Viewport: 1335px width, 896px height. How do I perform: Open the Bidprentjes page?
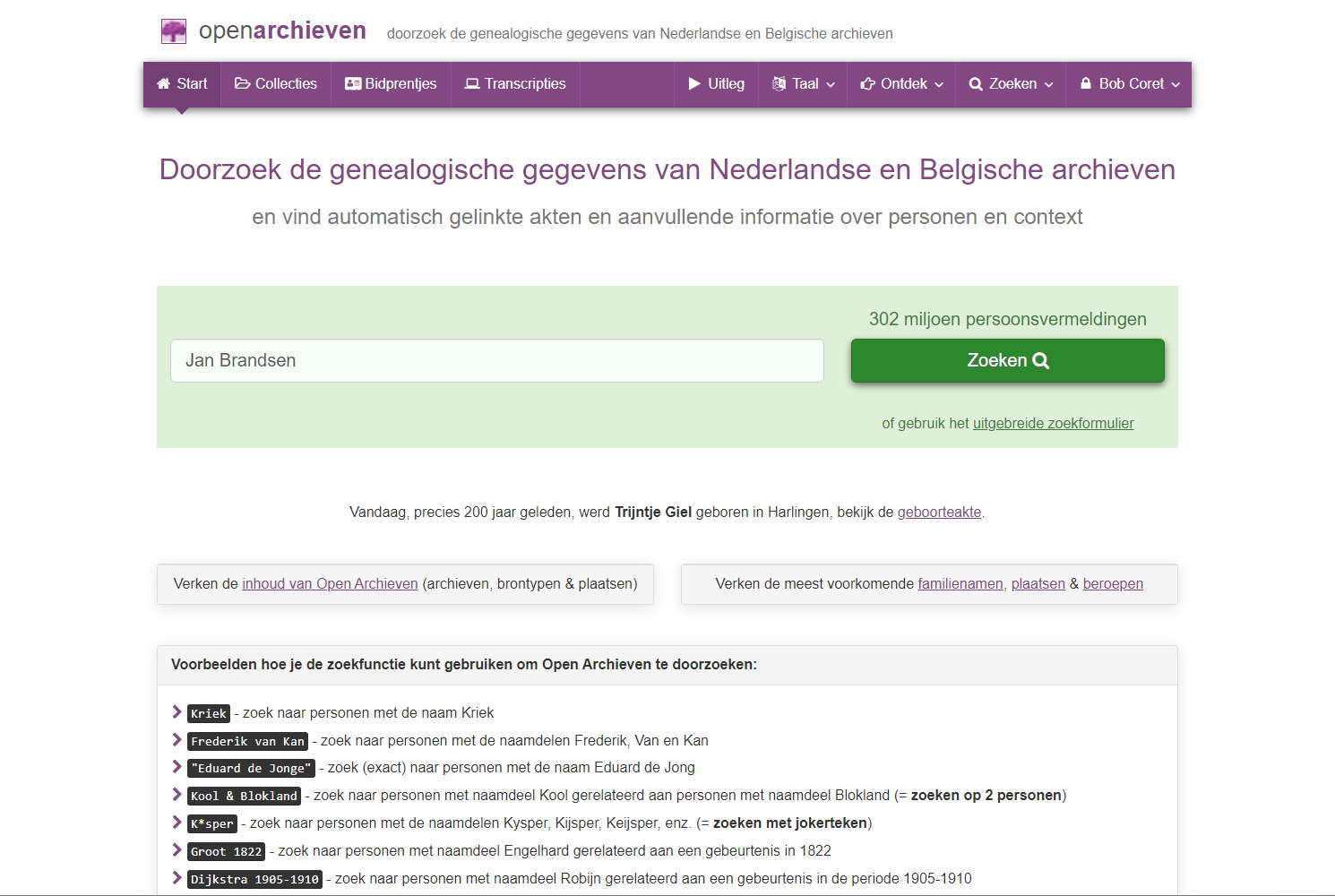(x=391, y=84)
